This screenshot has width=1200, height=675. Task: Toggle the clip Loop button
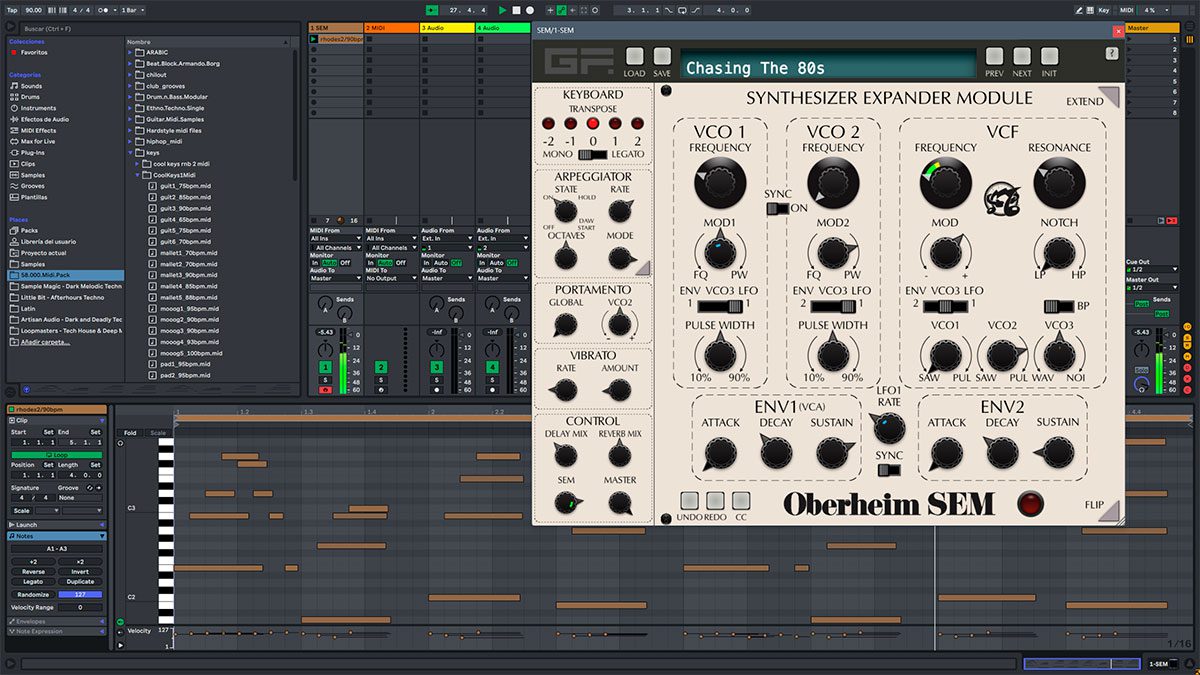tap(55, 454)
